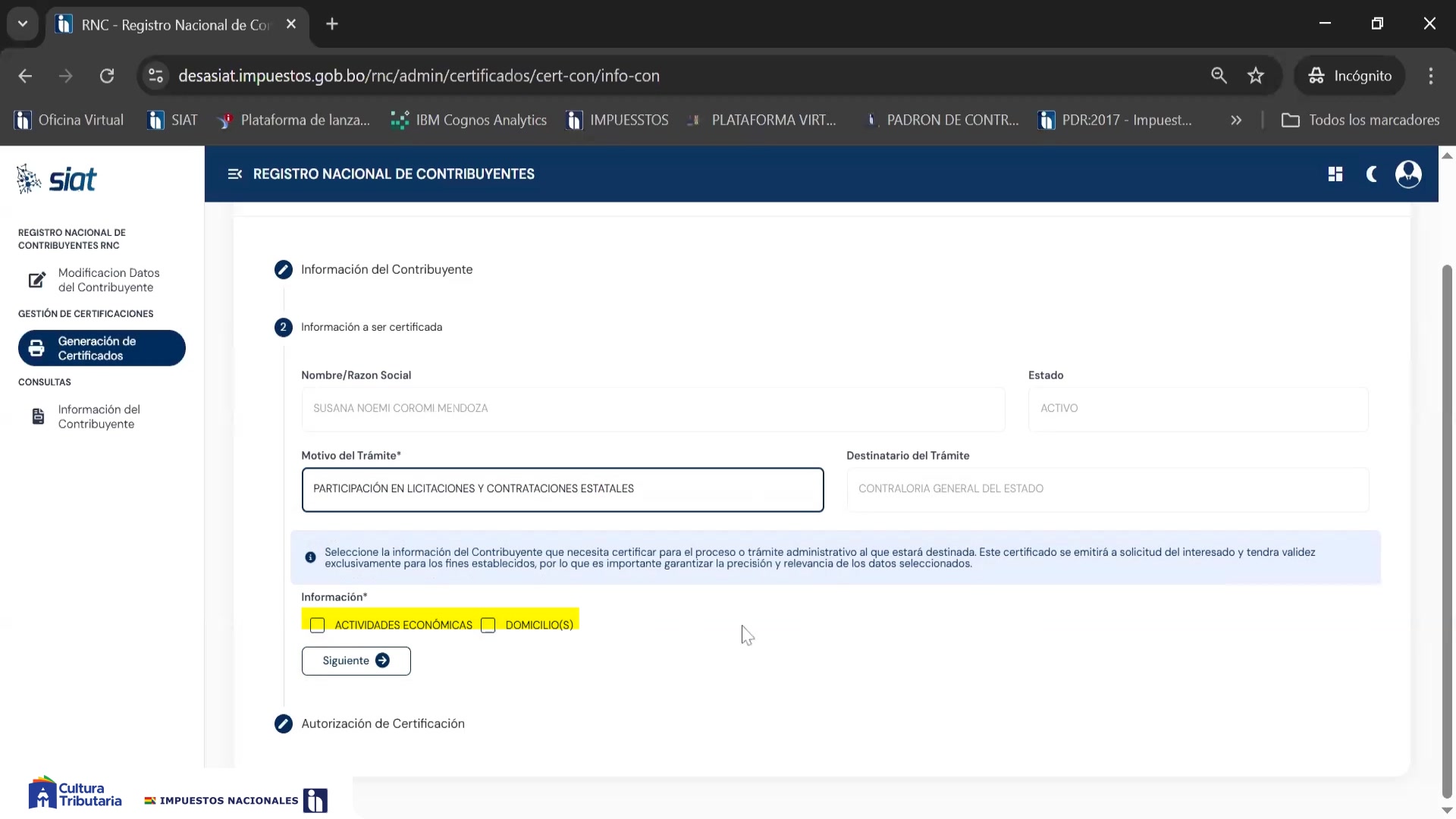This screenshot has width=1456, height=819.
Task: Open the IBM Cognos Analytics bookmark
Action: click(x=469, y=120)
